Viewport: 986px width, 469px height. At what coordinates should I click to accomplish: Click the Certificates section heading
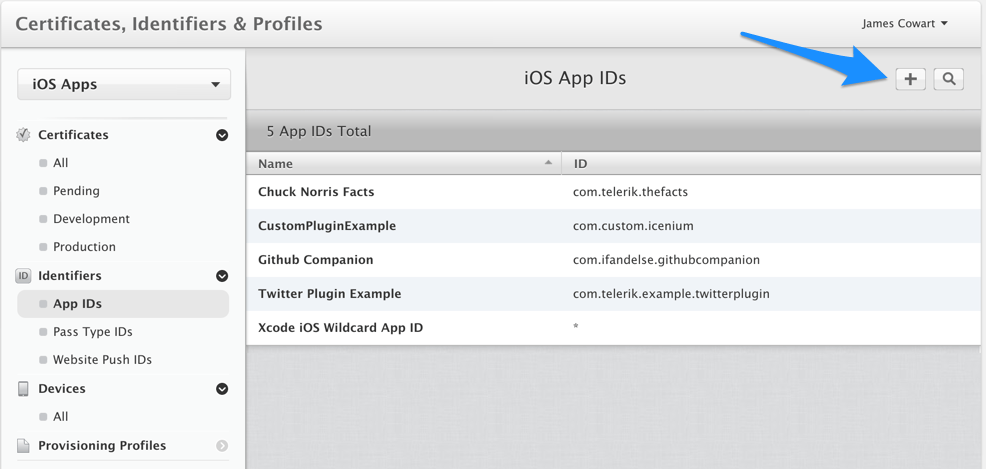click(x=73, y=135)
